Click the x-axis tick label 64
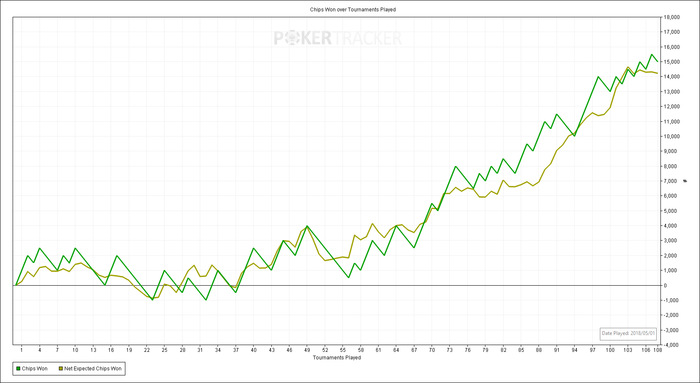 pyautogui.click(x=396, y=351)
